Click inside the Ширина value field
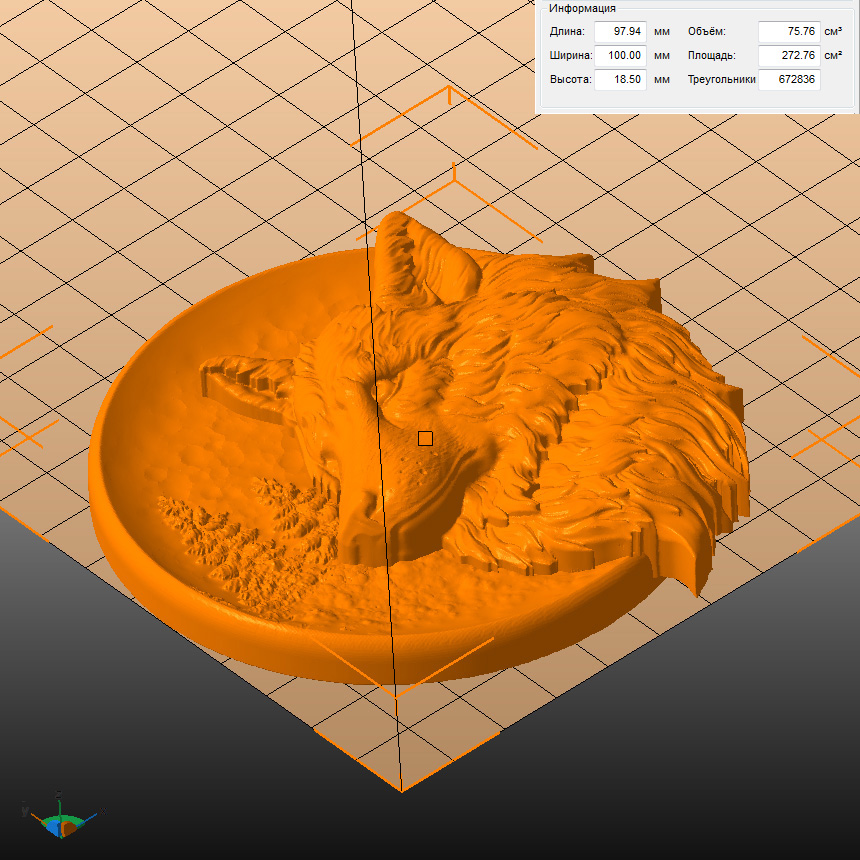Viewport: 860px width, 860px height. coord(620,56)
